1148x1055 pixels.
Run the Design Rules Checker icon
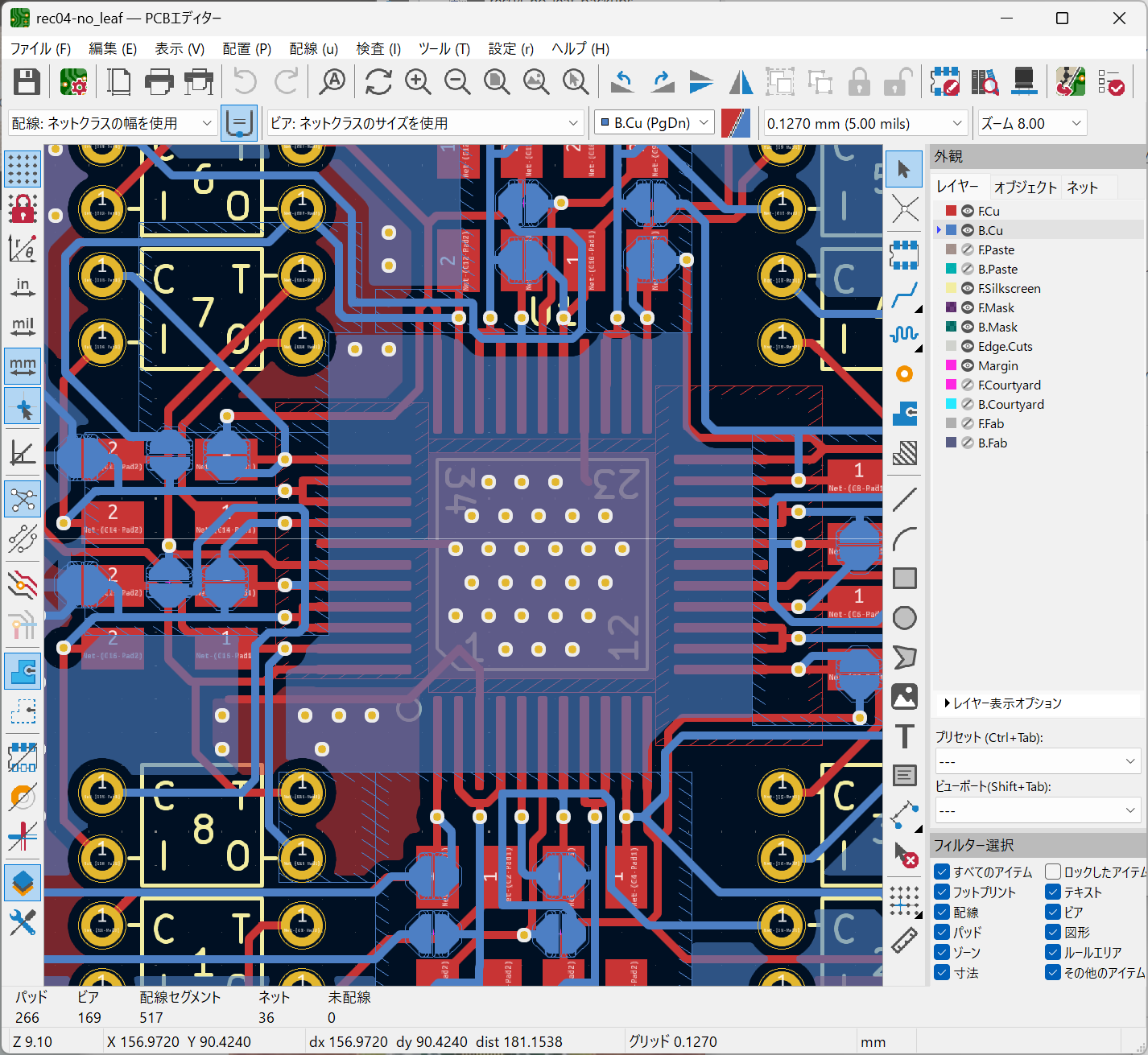point(1111,81)
